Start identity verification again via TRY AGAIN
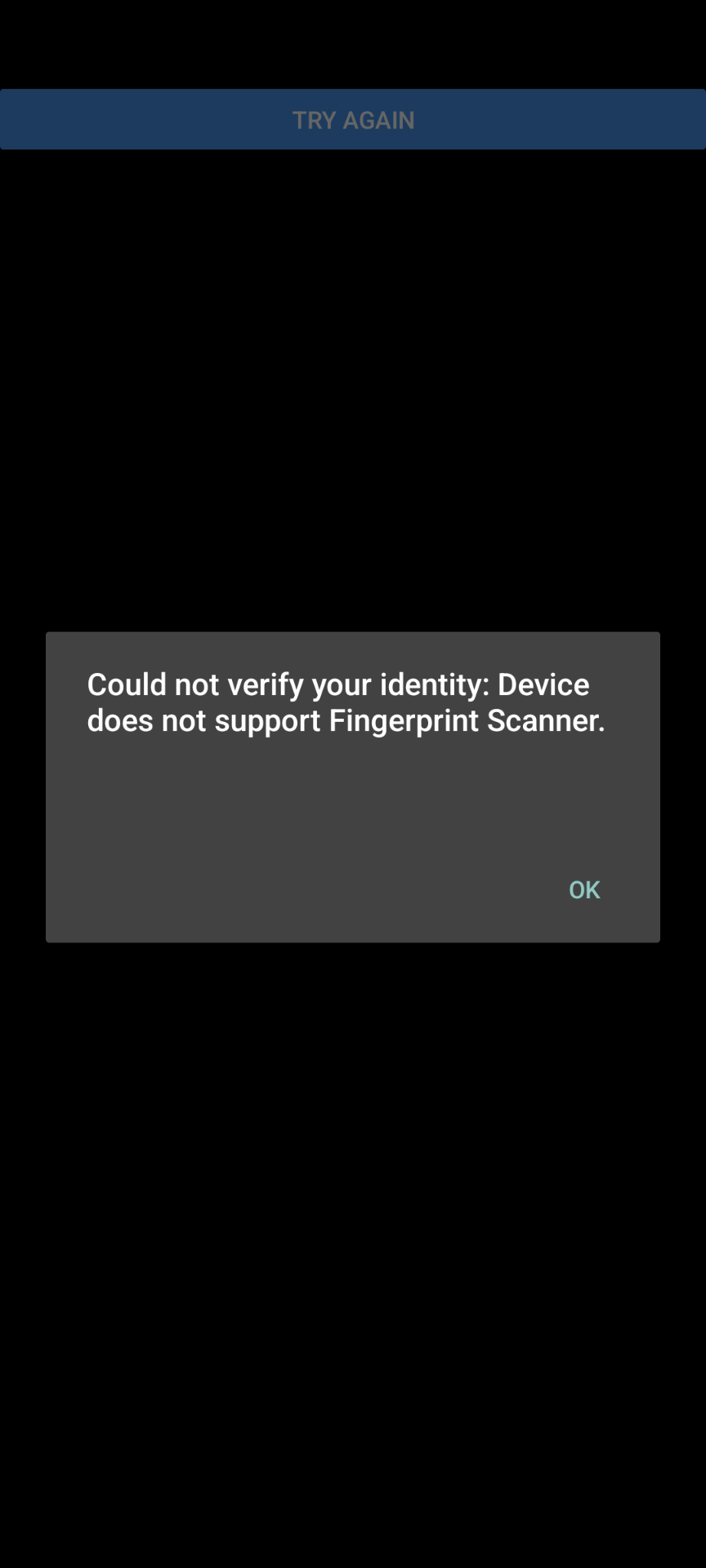The image size is (706, 1568). point(353,119)
